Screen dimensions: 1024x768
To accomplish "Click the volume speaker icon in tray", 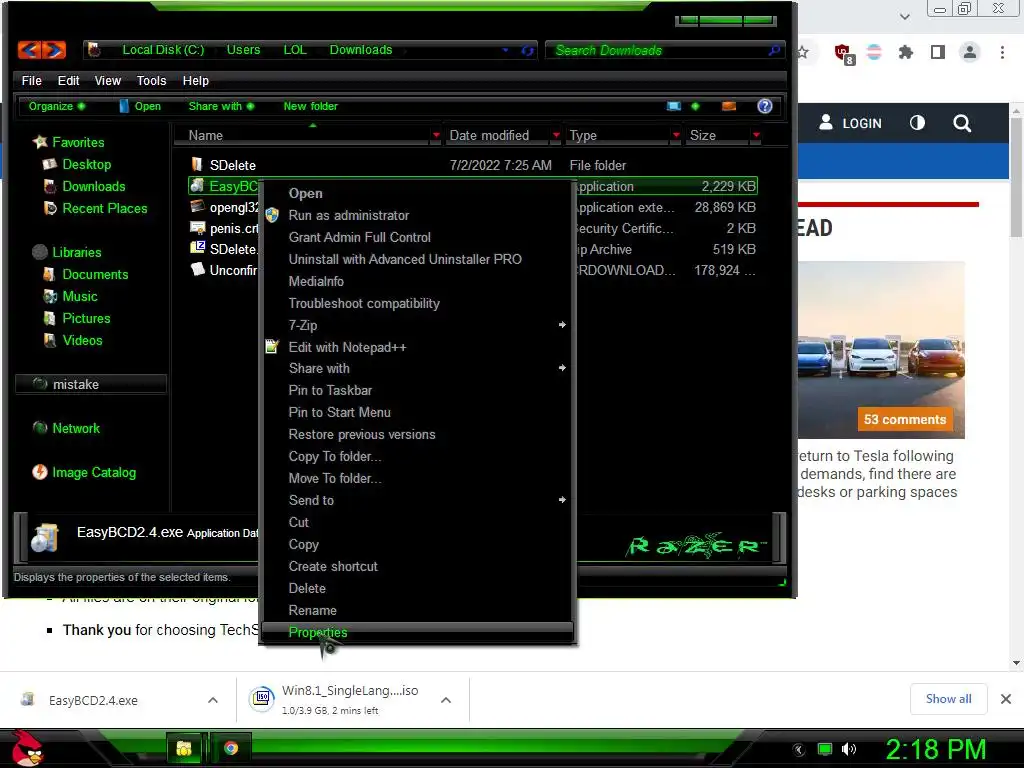I will [848, 749].
